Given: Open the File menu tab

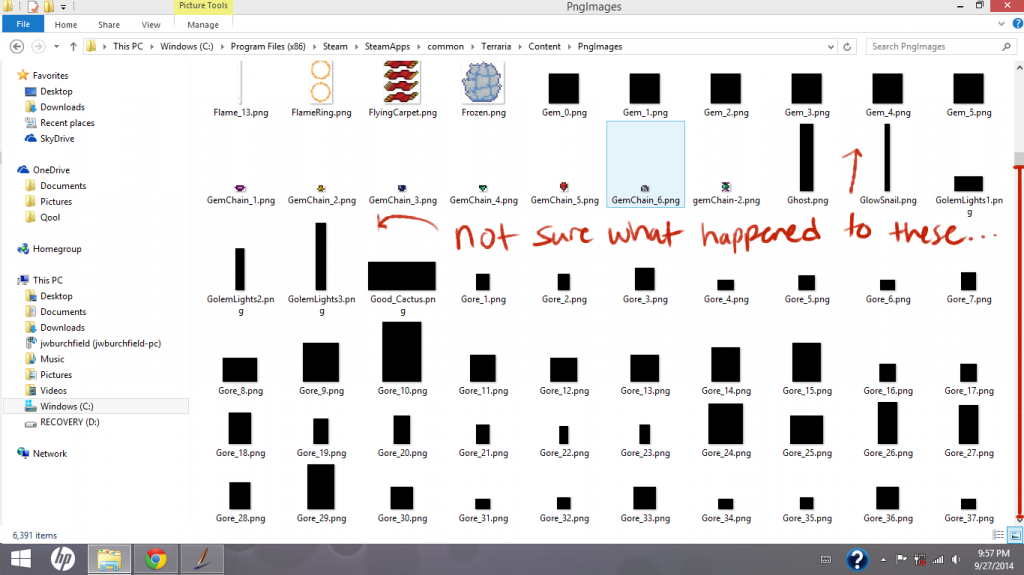Looking at the screenshot, I should coord(23,24).
